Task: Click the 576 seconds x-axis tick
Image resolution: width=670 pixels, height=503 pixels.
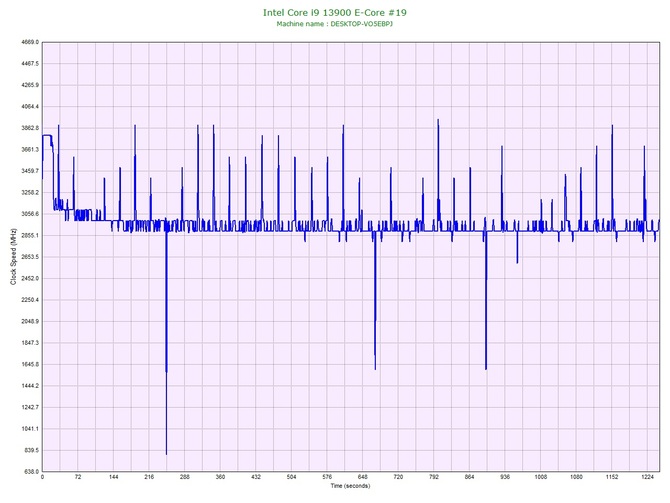Action: [x=327, y=477]
